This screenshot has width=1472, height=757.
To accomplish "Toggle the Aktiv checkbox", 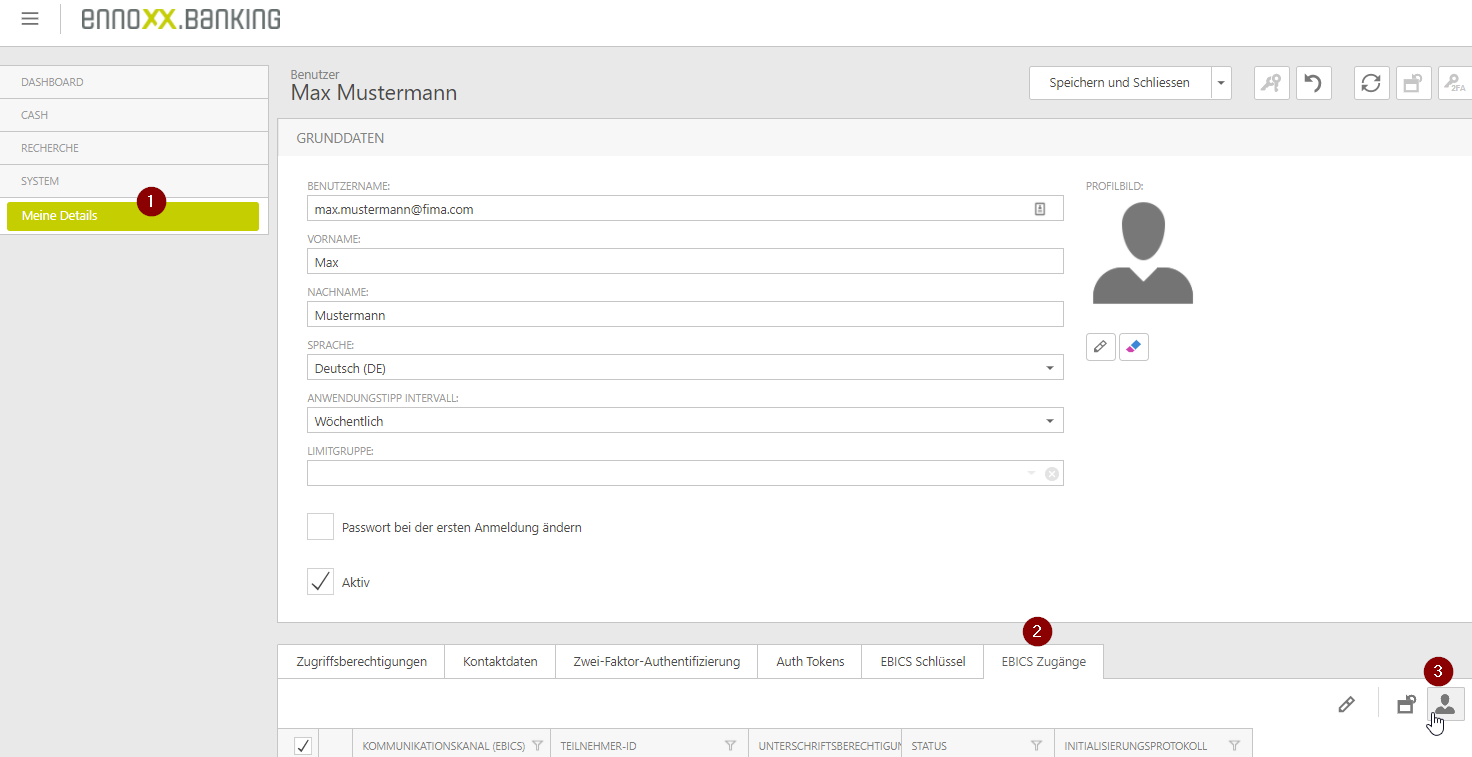I will click(320, 582).
